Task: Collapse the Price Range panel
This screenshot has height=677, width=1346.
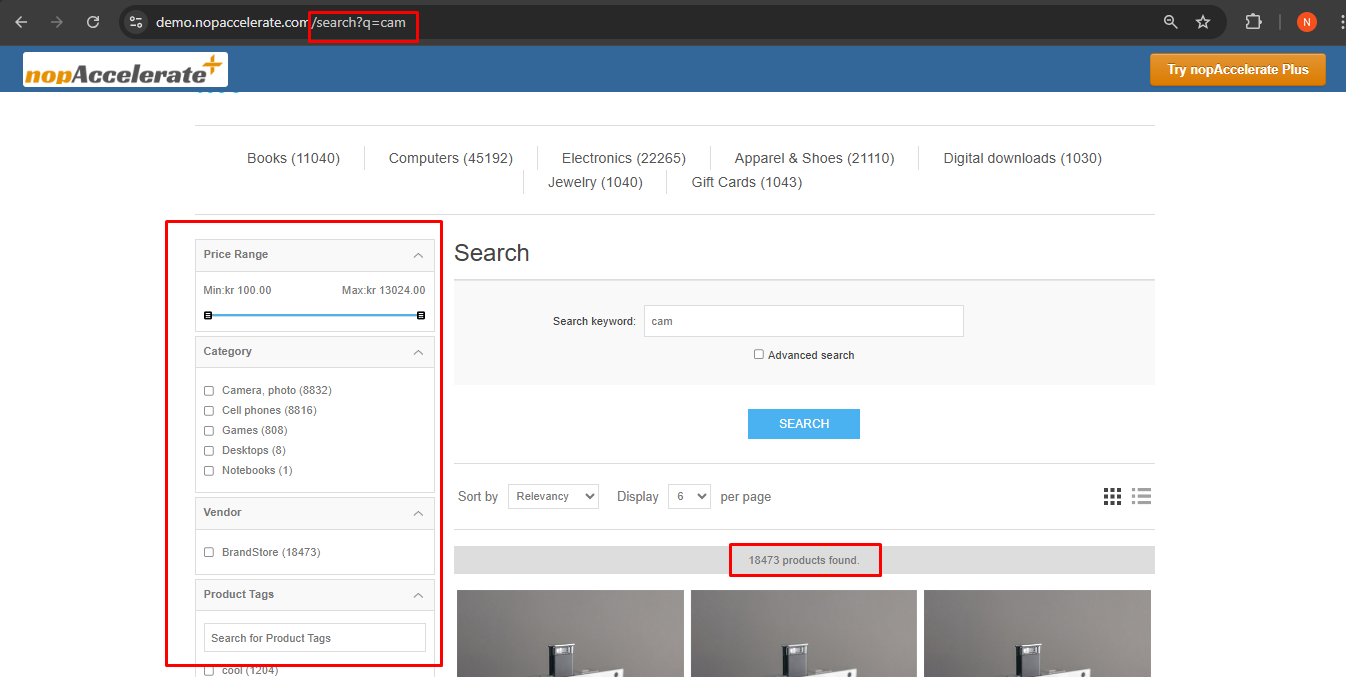Action: coord(418,255)
